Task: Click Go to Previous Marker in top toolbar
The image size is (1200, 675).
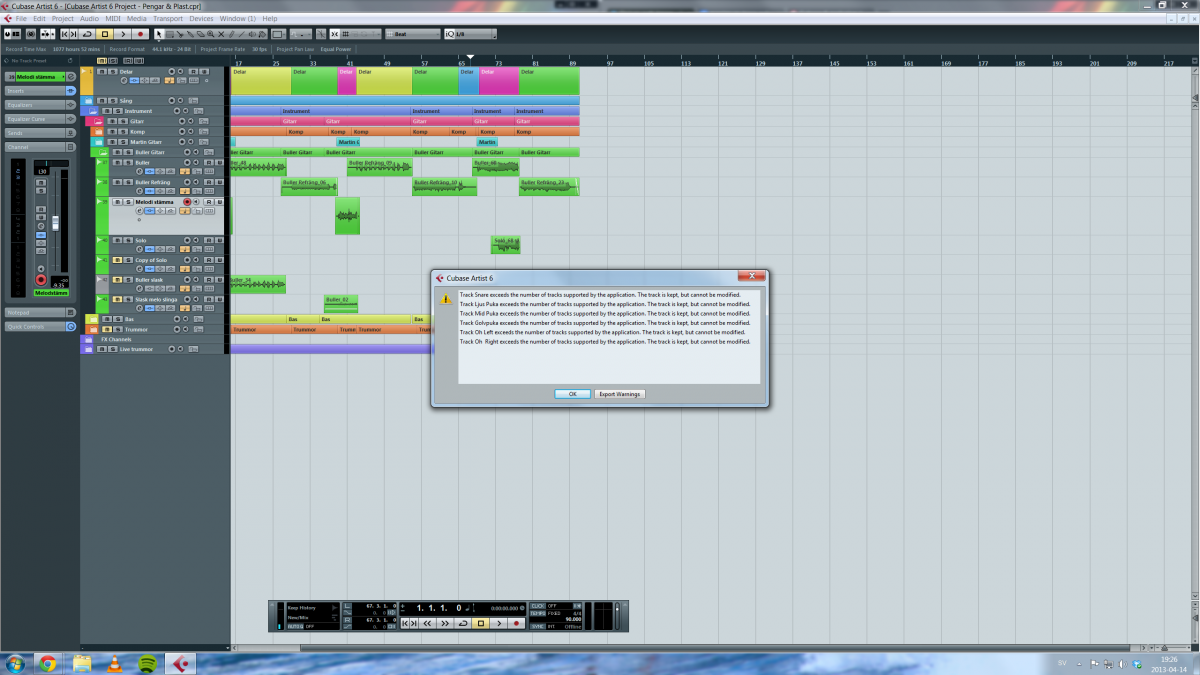Action: [x=63, y=34]
